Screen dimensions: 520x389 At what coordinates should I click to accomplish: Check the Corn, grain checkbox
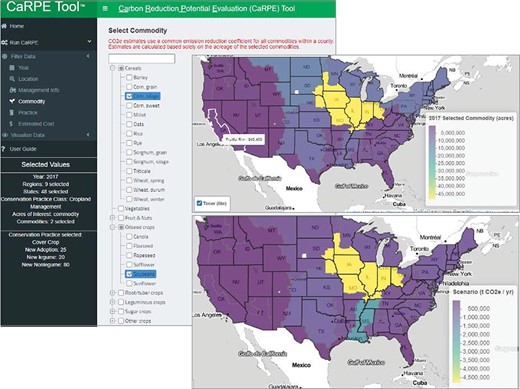[129, 87]
